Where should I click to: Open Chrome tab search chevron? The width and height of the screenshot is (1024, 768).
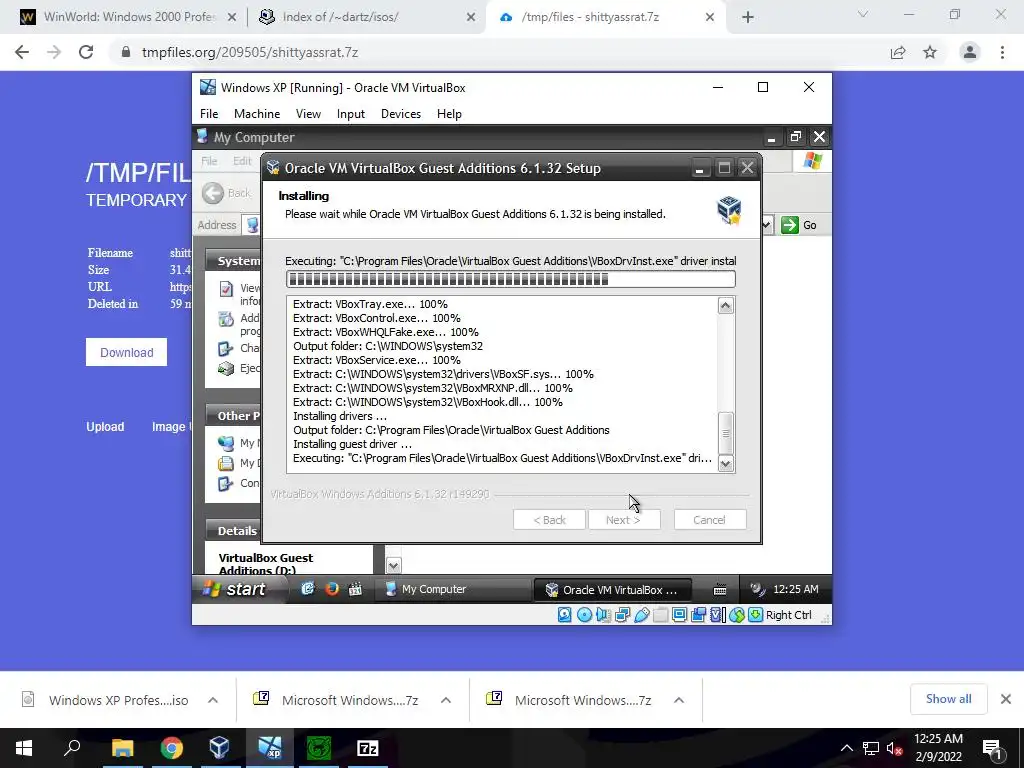coord(863,14)
